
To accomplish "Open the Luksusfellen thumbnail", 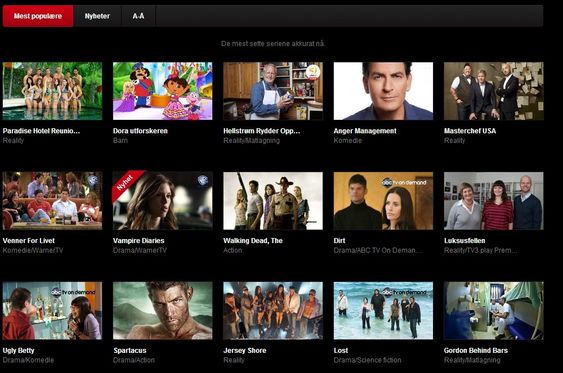I will pyautogui.click(x=494, y=201).
